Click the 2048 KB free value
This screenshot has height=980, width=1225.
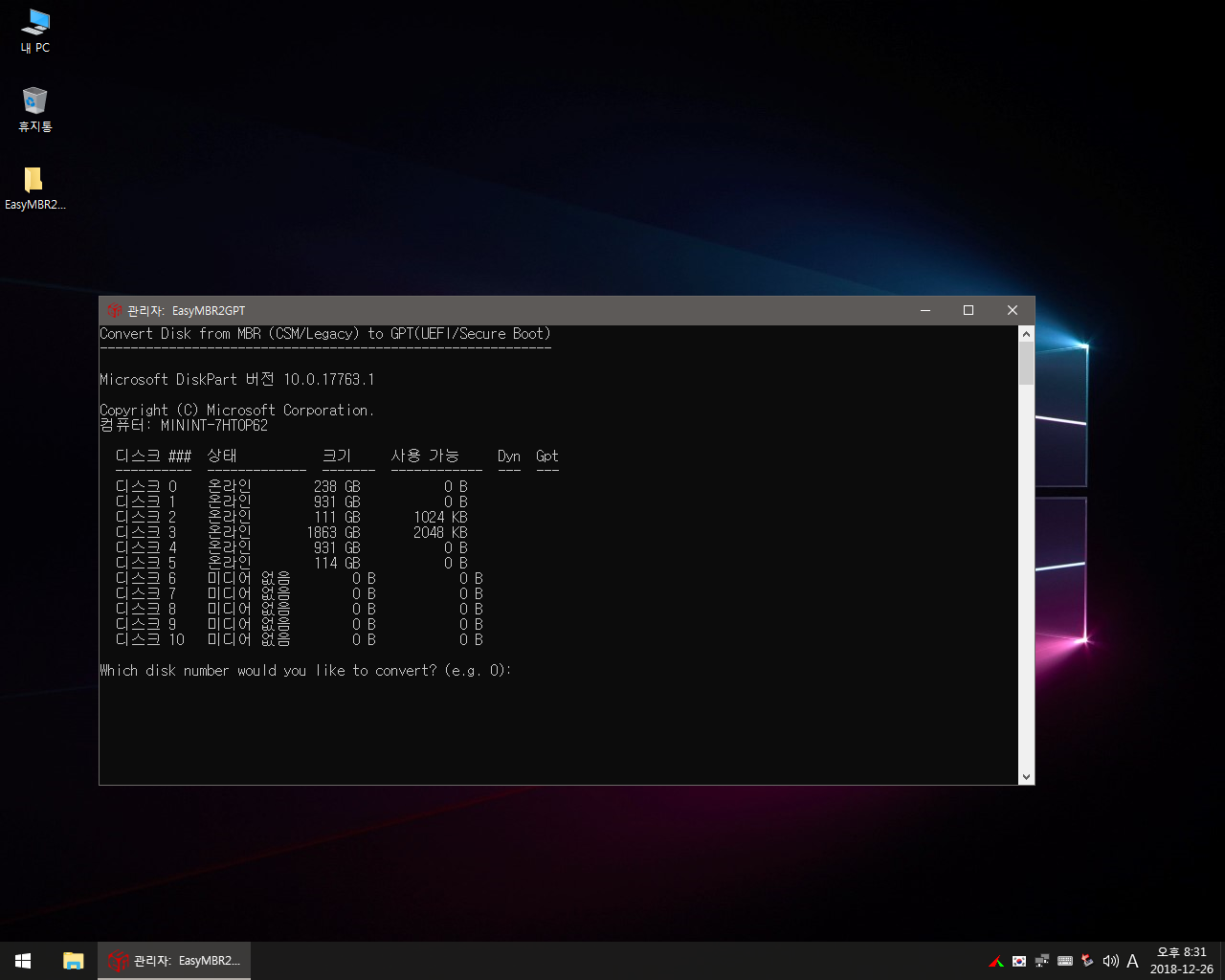pyautogui.click(x=440, y=532)
